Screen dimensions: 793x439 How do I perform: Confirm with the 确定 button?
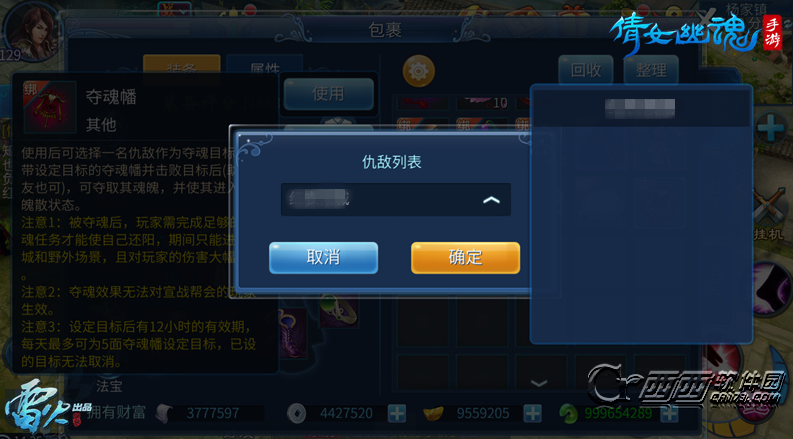[465, 258]
